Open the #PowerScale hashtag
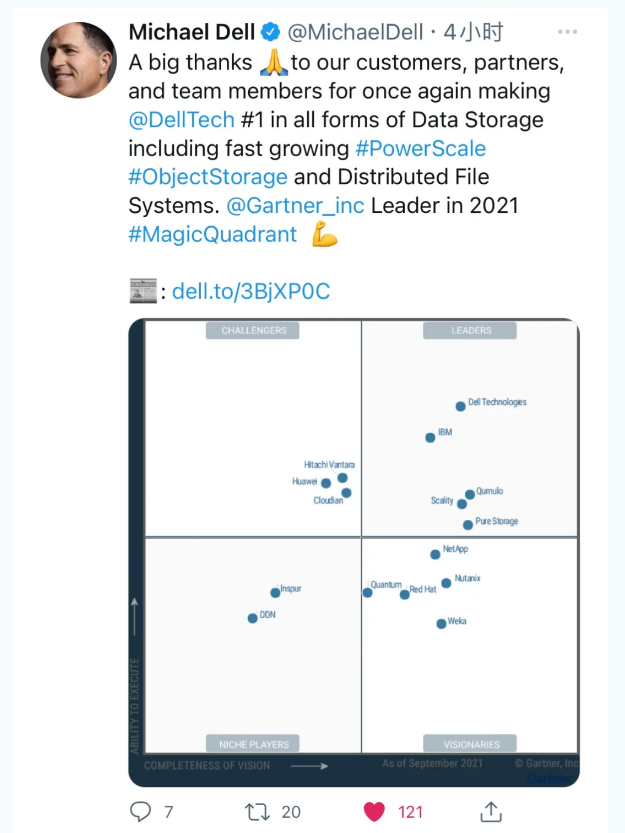Viewport: 625px width, 833px height. [420, 149]
